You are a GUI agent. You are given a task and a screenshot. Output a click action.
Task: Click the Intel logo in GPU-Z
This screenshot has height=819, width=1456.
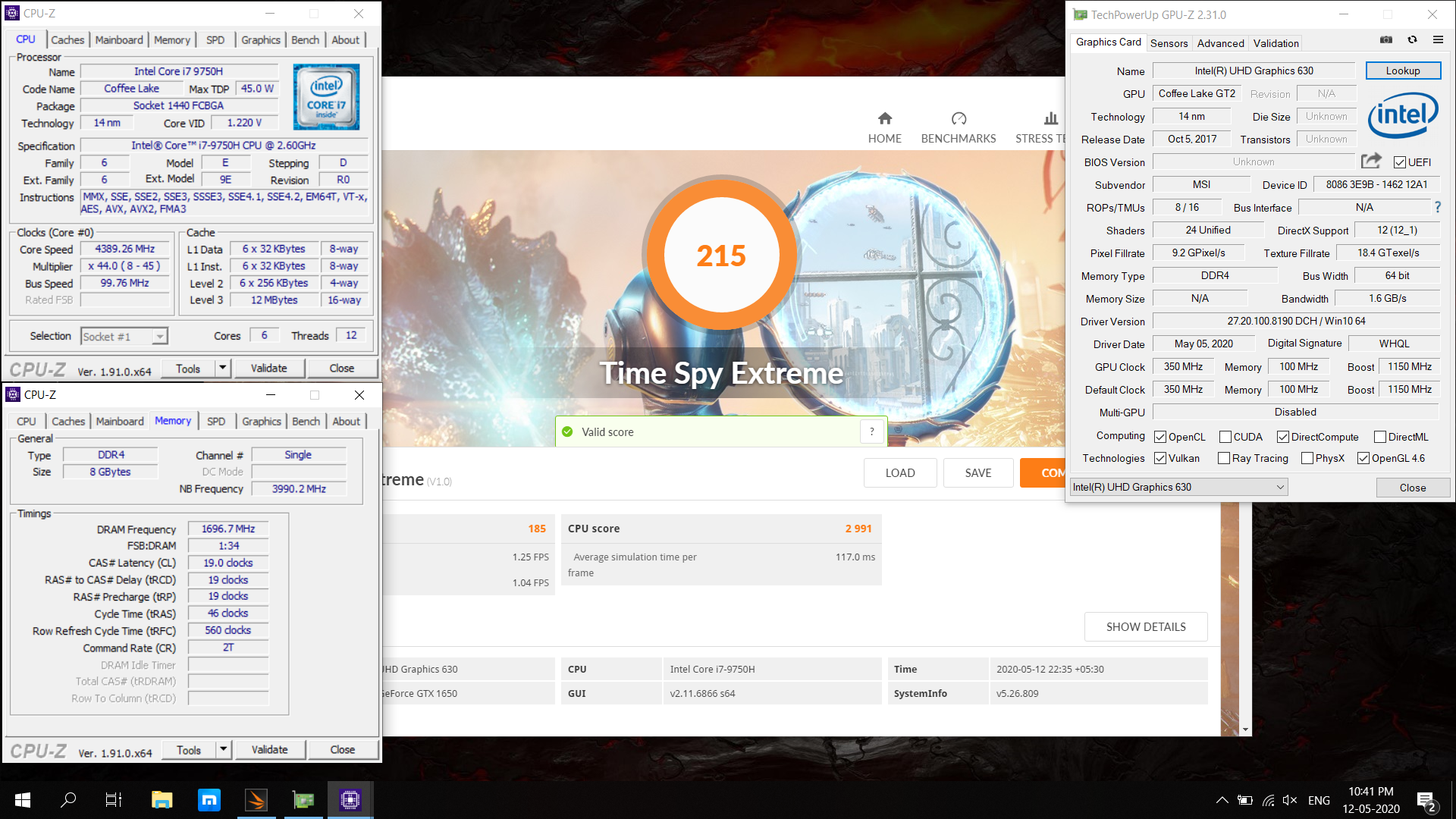coord(1403,115)
